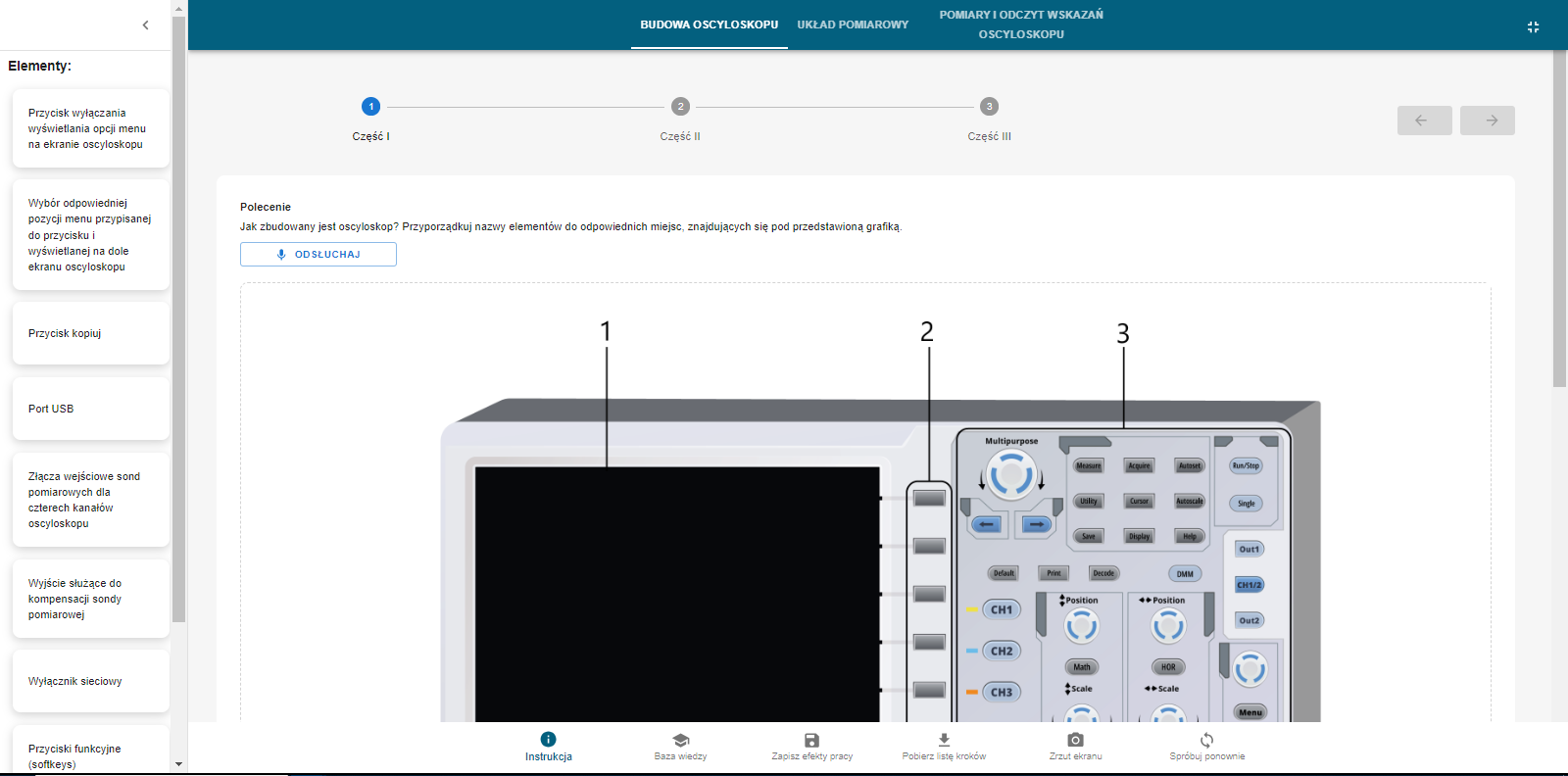Click Zapisz efekty pracy save icon
1568x776 pixels.
[x=811, y=740]
